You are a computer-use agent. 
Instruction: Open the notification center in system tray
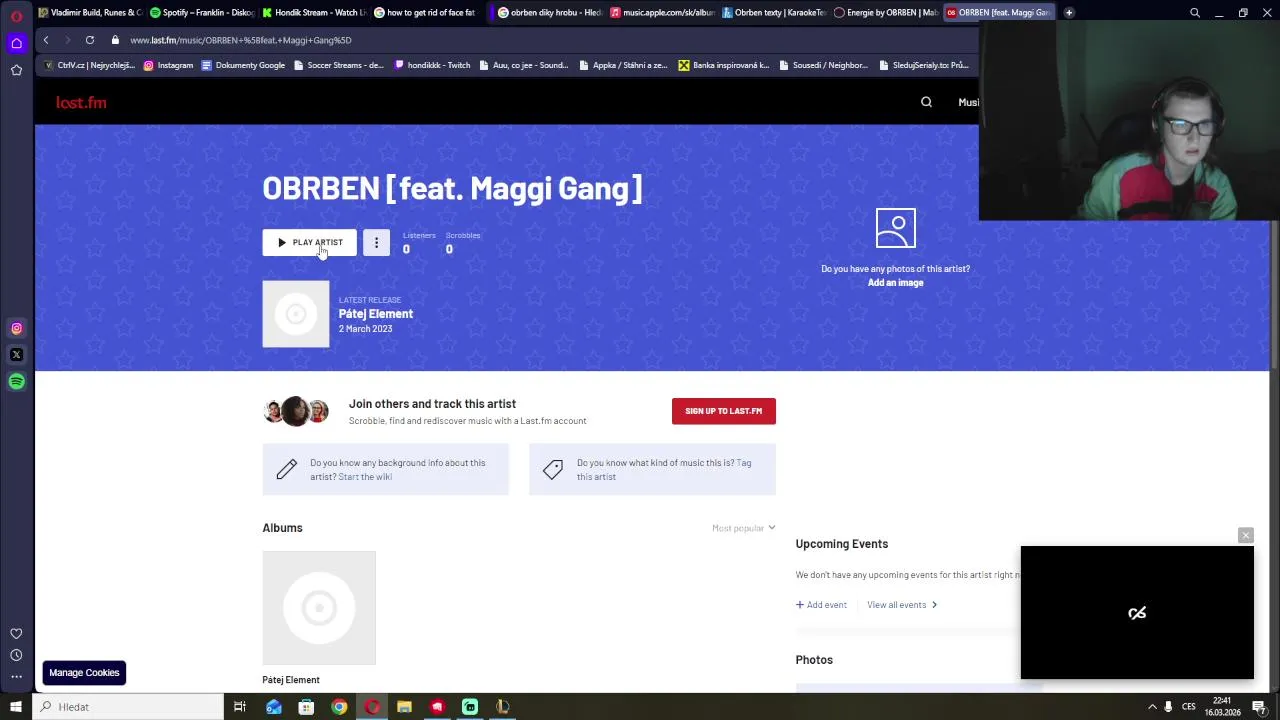(1259, 707)
